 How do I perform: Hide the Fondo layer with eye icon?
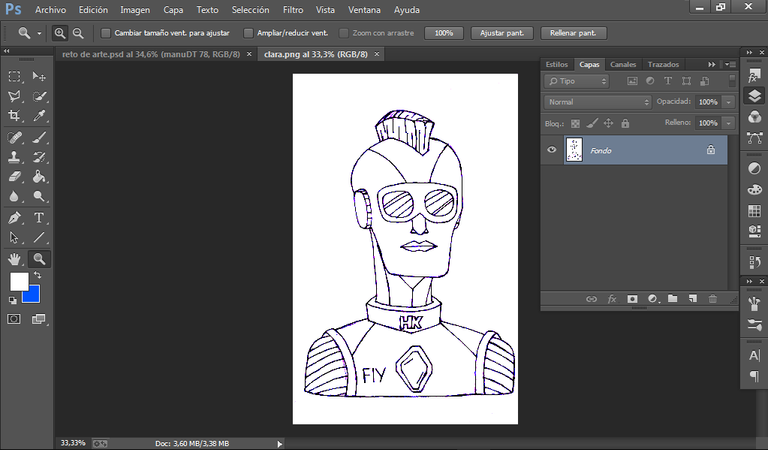click(552, 150)
